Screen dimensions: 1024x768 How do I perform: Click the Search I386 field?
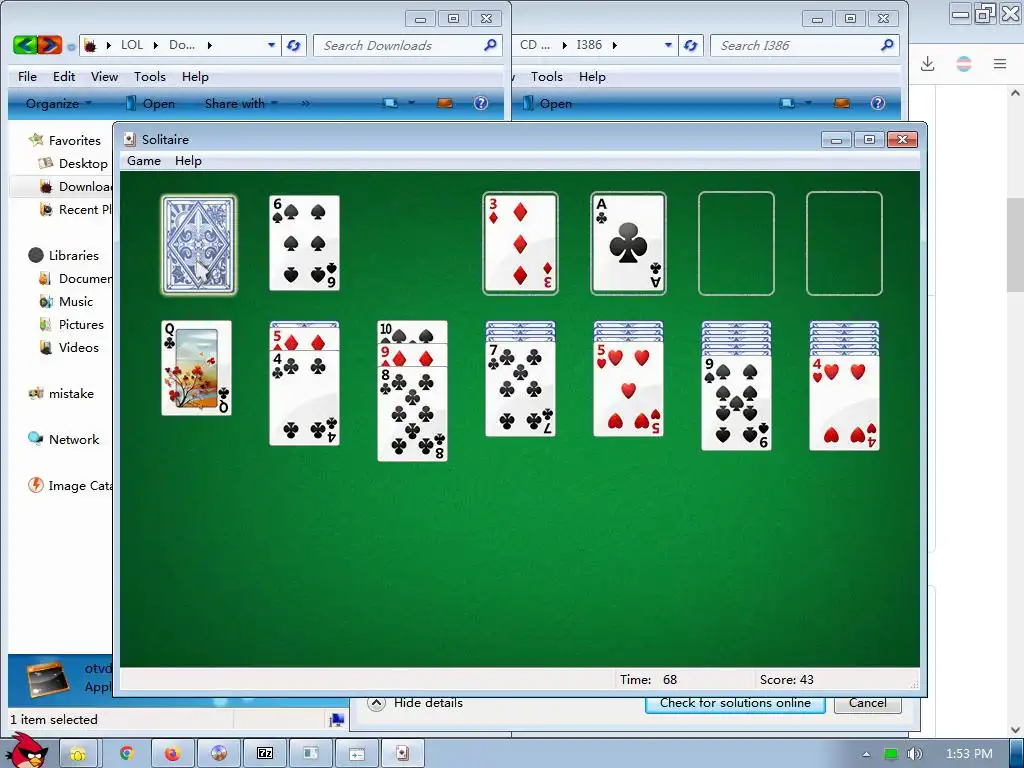pyautogui.click(x=805, y=45)
